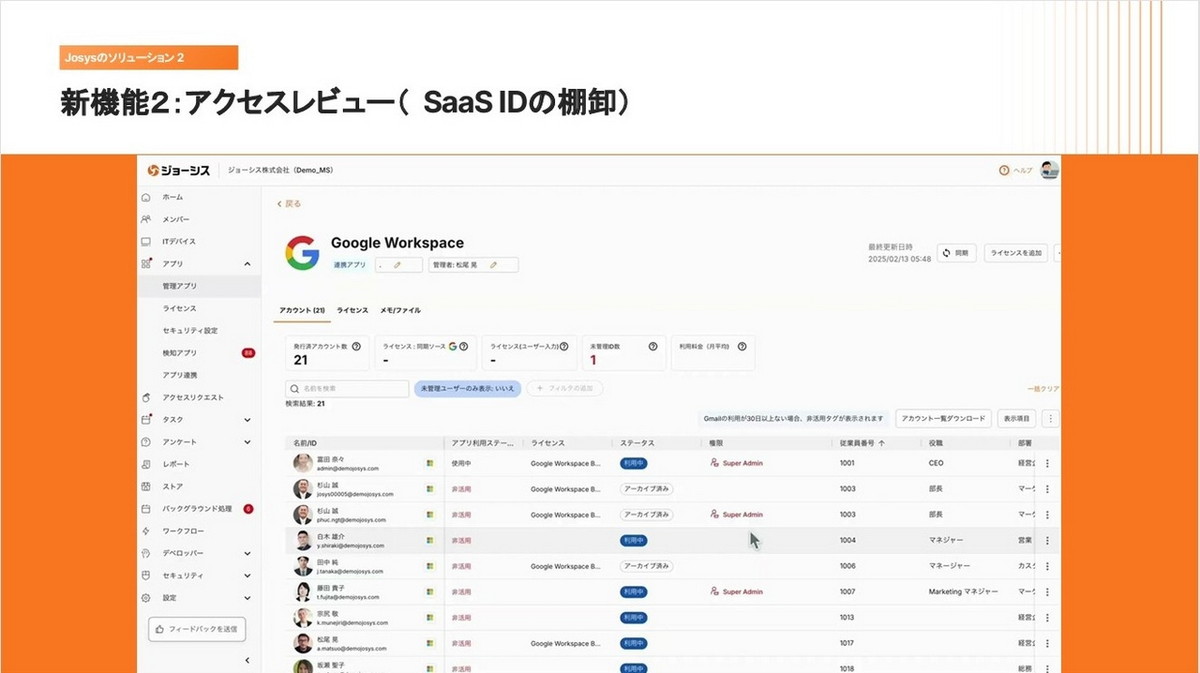This screenshot has width=1200, height=673.
Task: Switch to the メモ/ファイル tab
Action: point(400,311)
